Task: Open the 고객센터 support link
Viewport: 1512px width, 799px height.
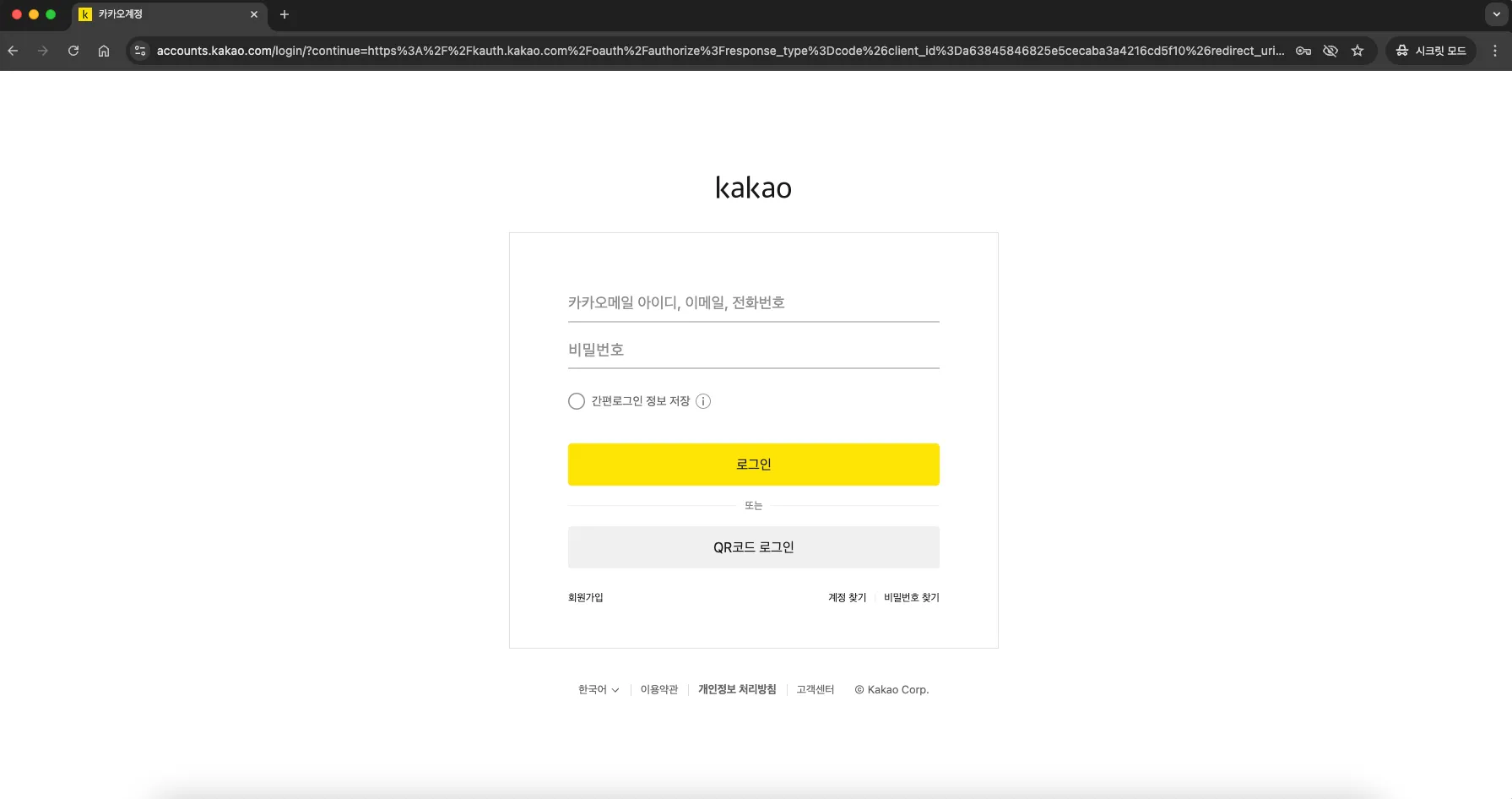Action: [816, 689]
